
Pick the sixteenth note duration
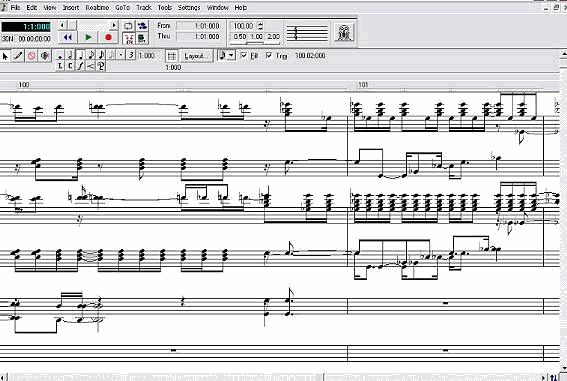(101, 55)
